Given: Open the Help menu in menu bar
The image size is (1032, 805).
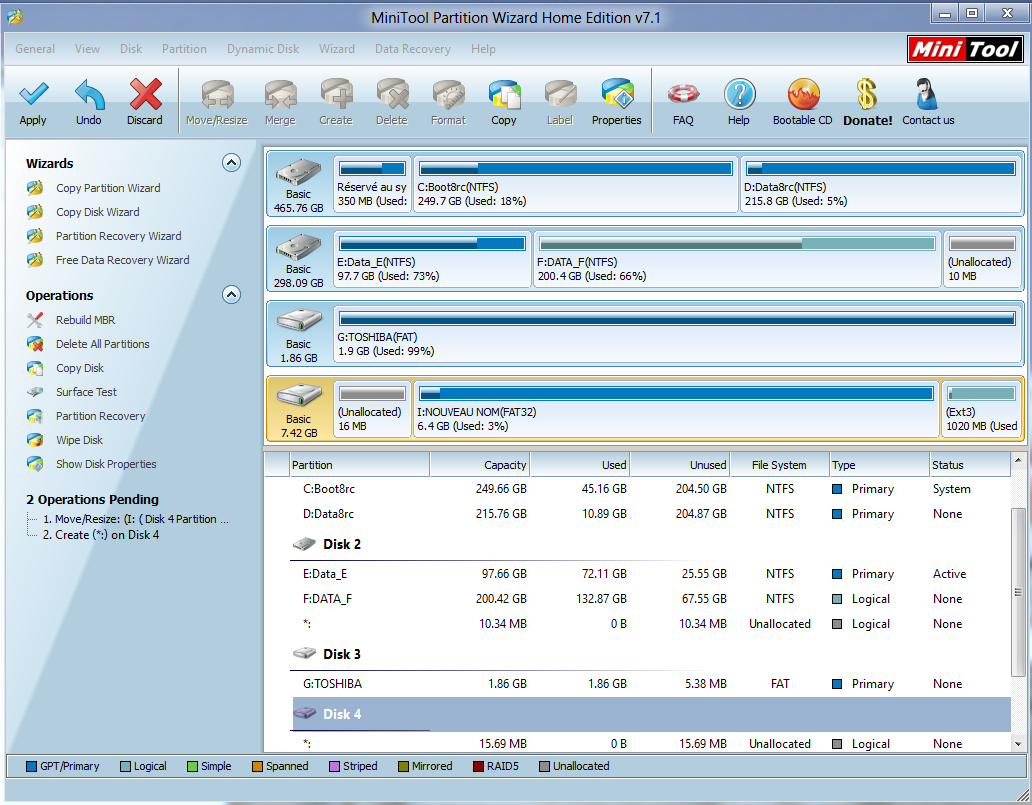Looking at the screenshot, I should (x=483, y=49).
